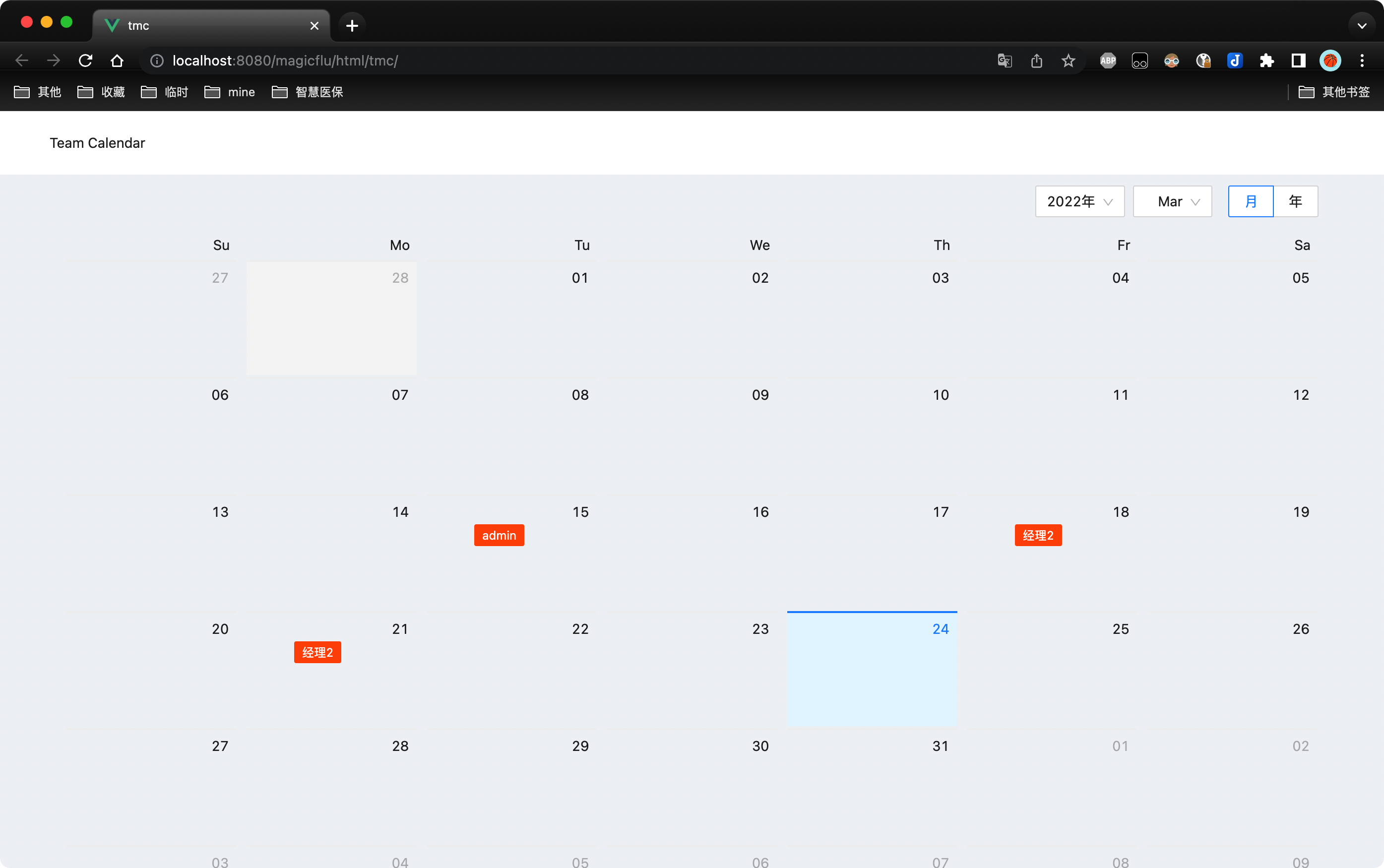Open the AdBlock Plus extension icon
The image size is (1384, 868).
(x=1107, y=61)
